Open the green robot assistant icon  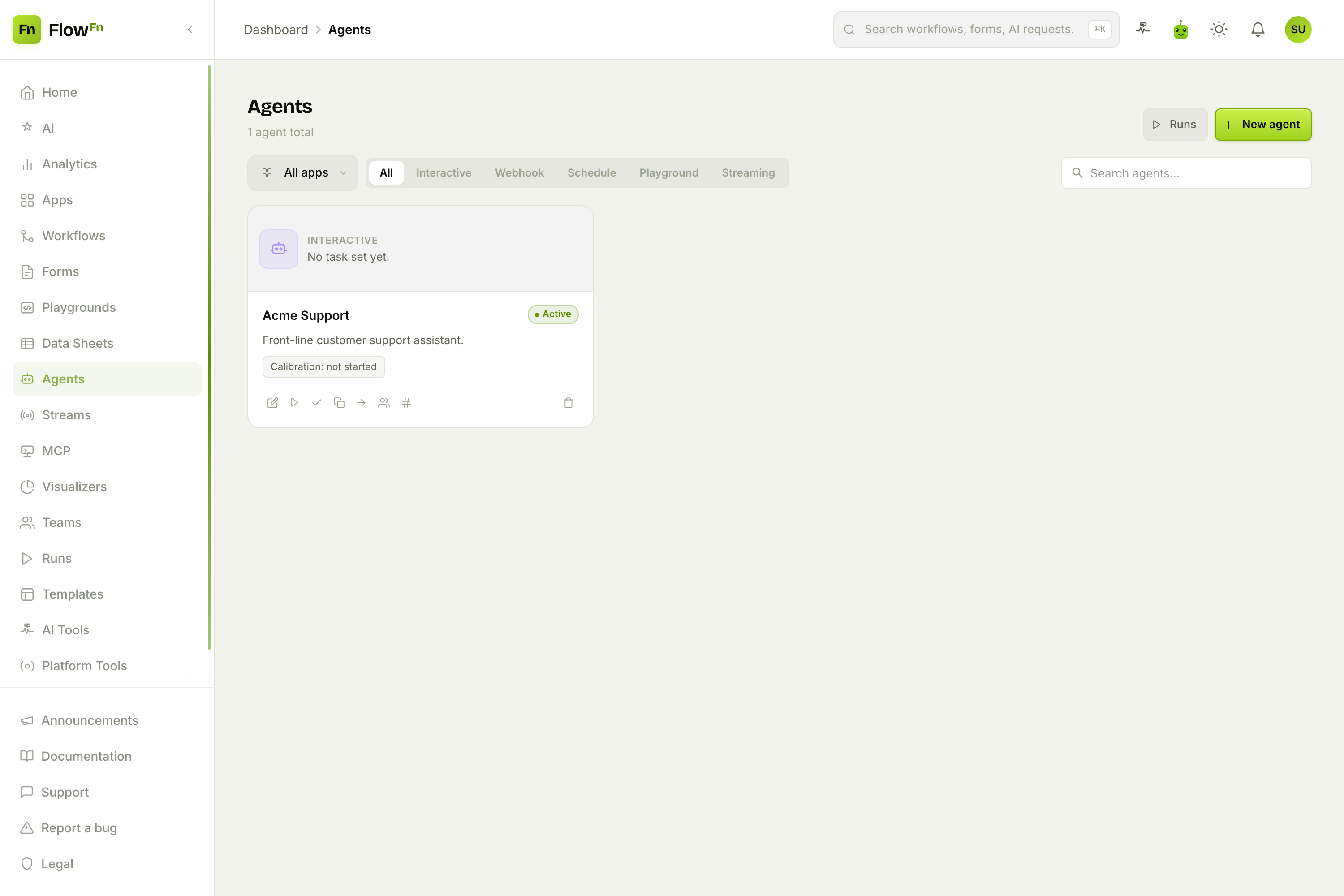click(1180, 30)
